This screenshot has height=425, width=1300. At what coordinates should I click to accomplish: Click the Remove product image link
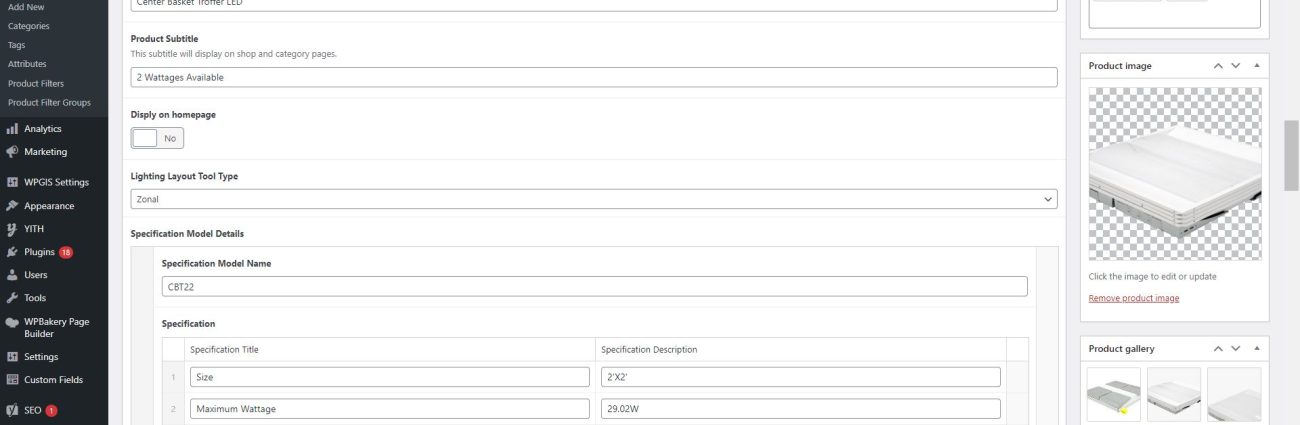[x=1133, y=298]
